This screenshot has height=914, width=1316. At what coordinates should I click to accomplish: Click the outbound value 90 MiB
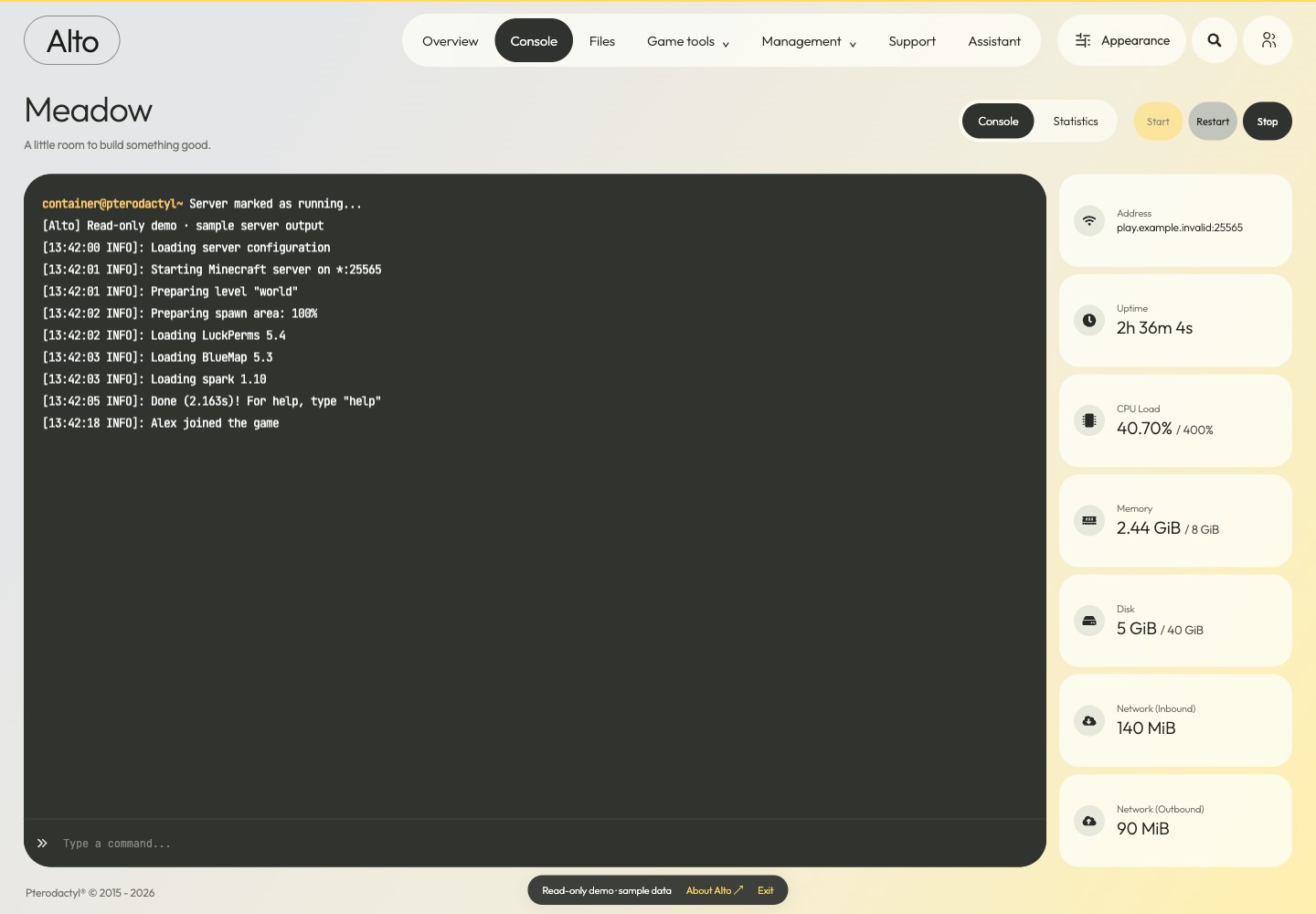point(1143,829)
